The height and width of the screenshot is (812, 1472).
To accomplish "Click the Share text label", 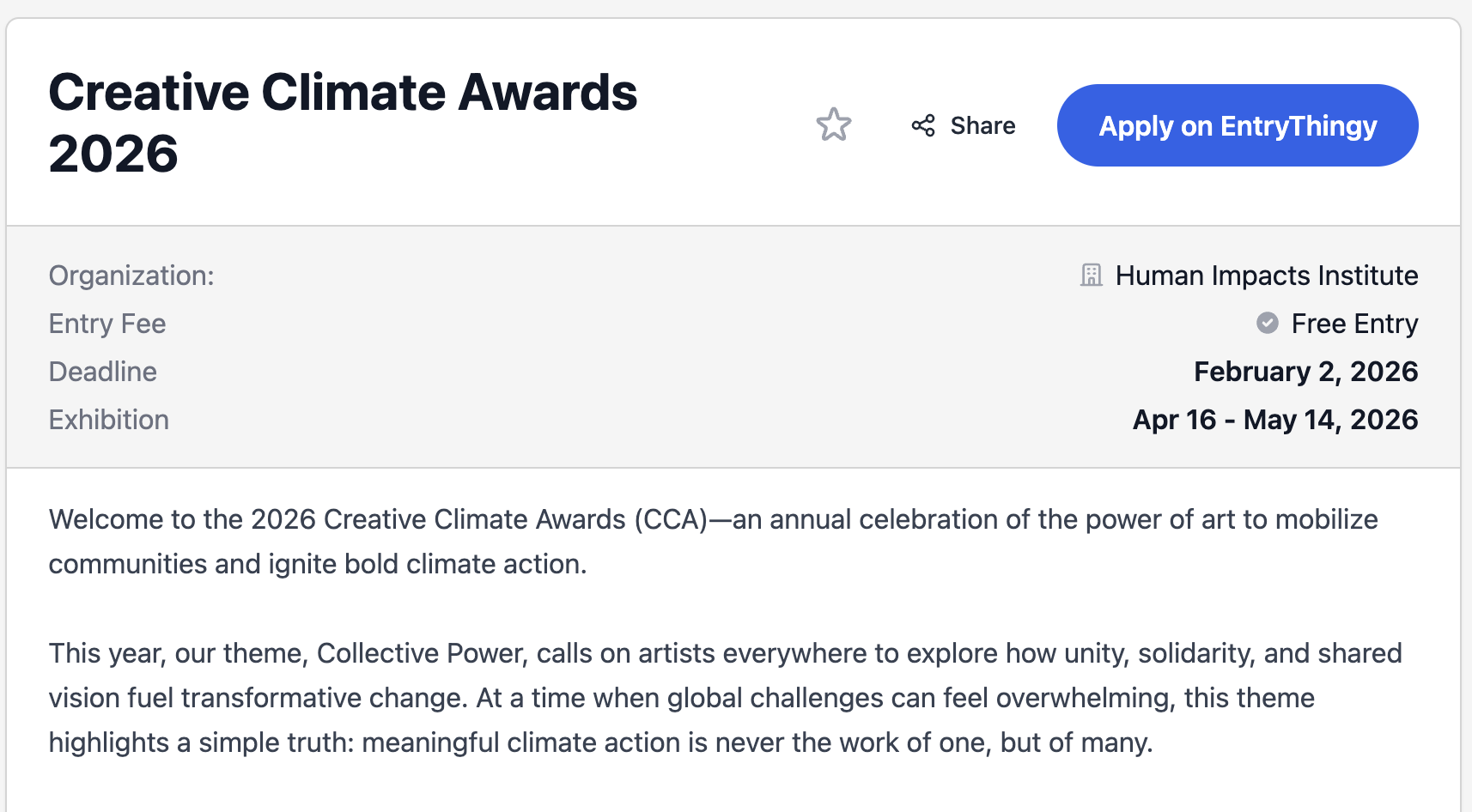I will tap(982, 125).
